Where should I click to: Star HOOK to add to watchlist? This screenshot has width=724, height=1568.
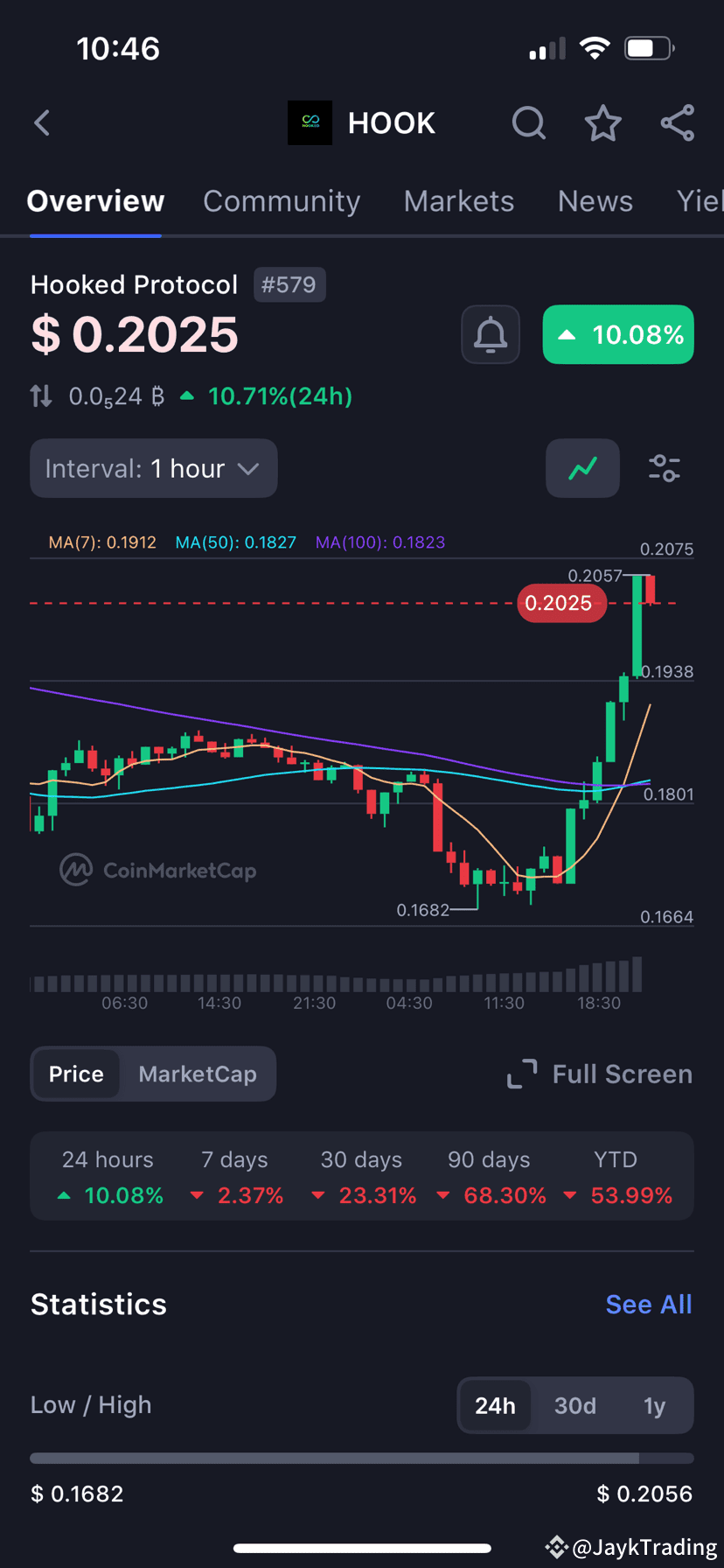(602, 122)
